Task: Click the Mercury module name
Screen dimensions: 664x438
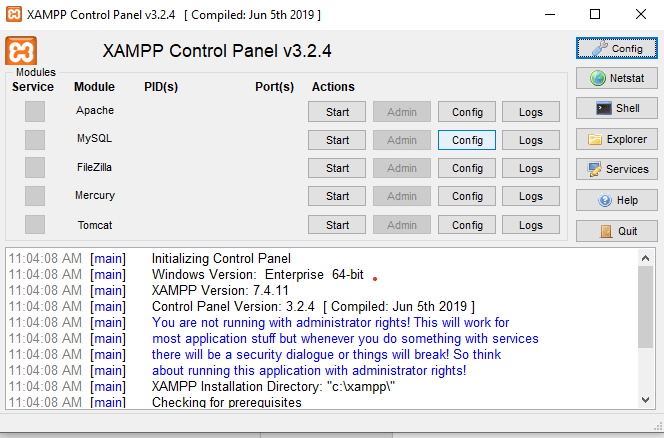Action: [x=95, y=195]
